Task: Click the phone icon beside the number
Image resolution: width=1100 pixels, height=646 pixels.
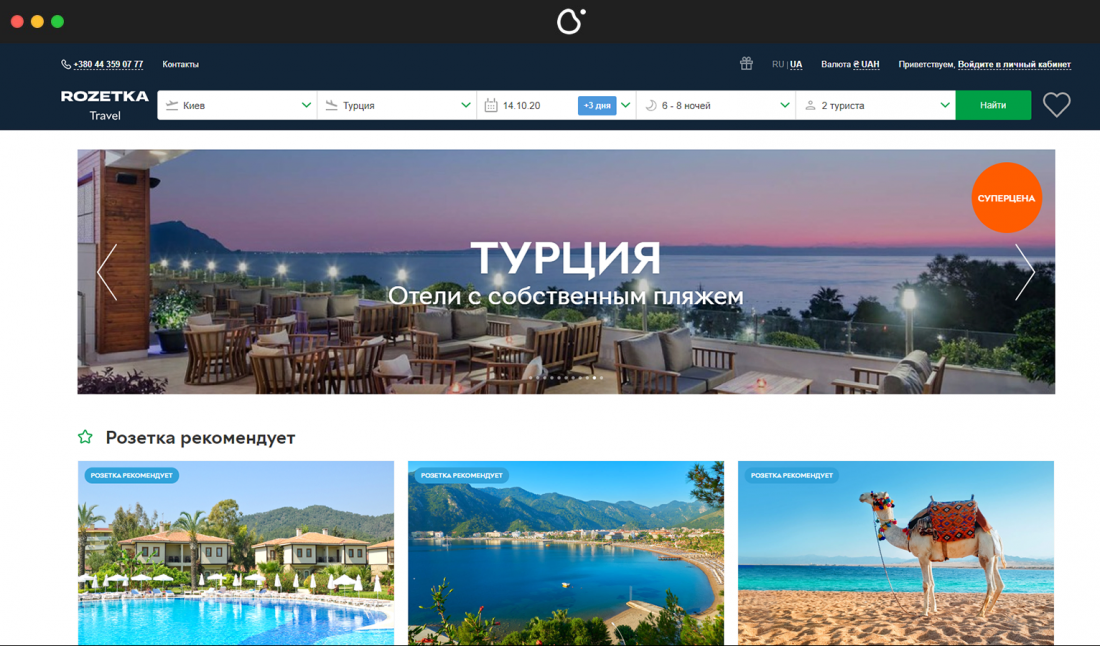Action: point(66,64)
